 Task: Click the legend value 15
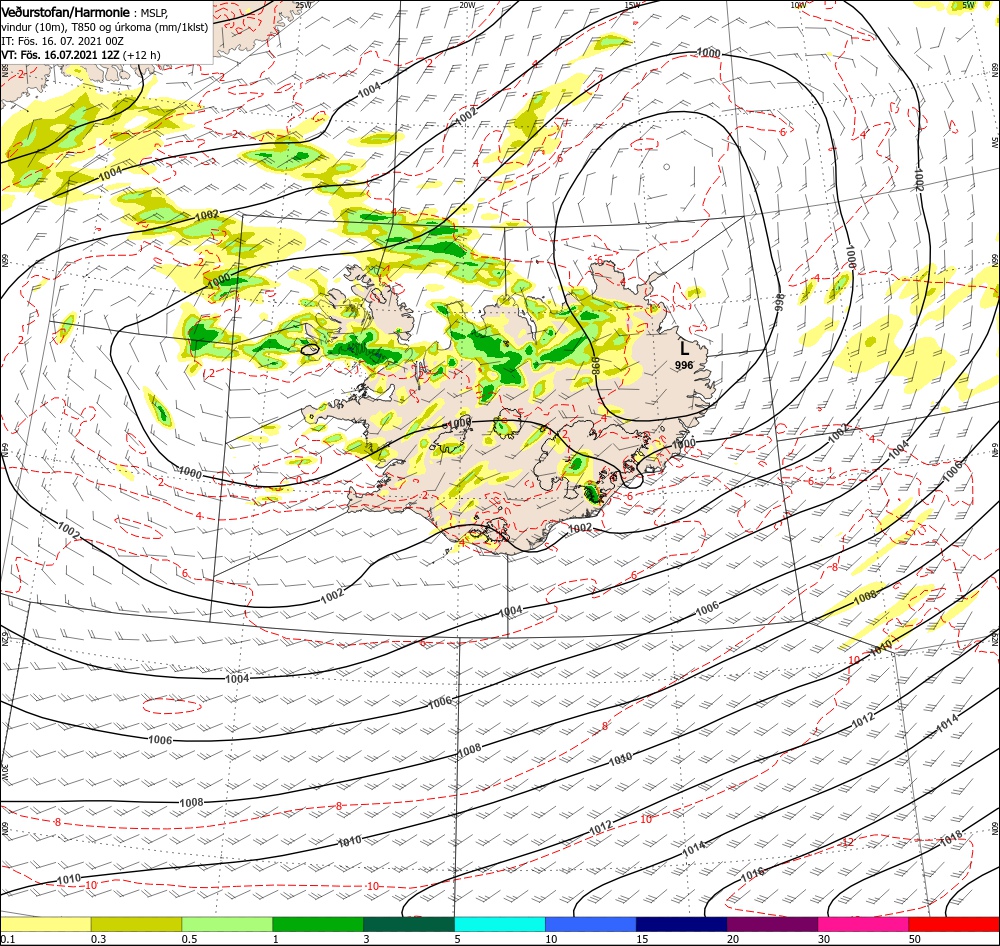pyautogui.click(x=642, y=939)
